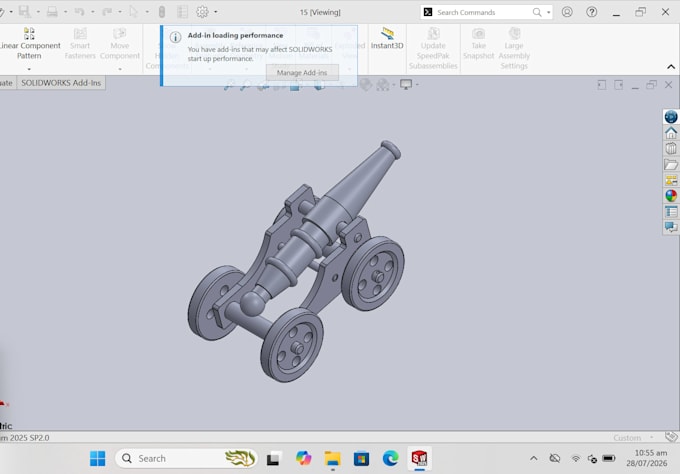The width and height of the screenshot is (680, 474).
Task: Open the 3DEXPERIENCE task pane tab
Action: coord(671,117)
